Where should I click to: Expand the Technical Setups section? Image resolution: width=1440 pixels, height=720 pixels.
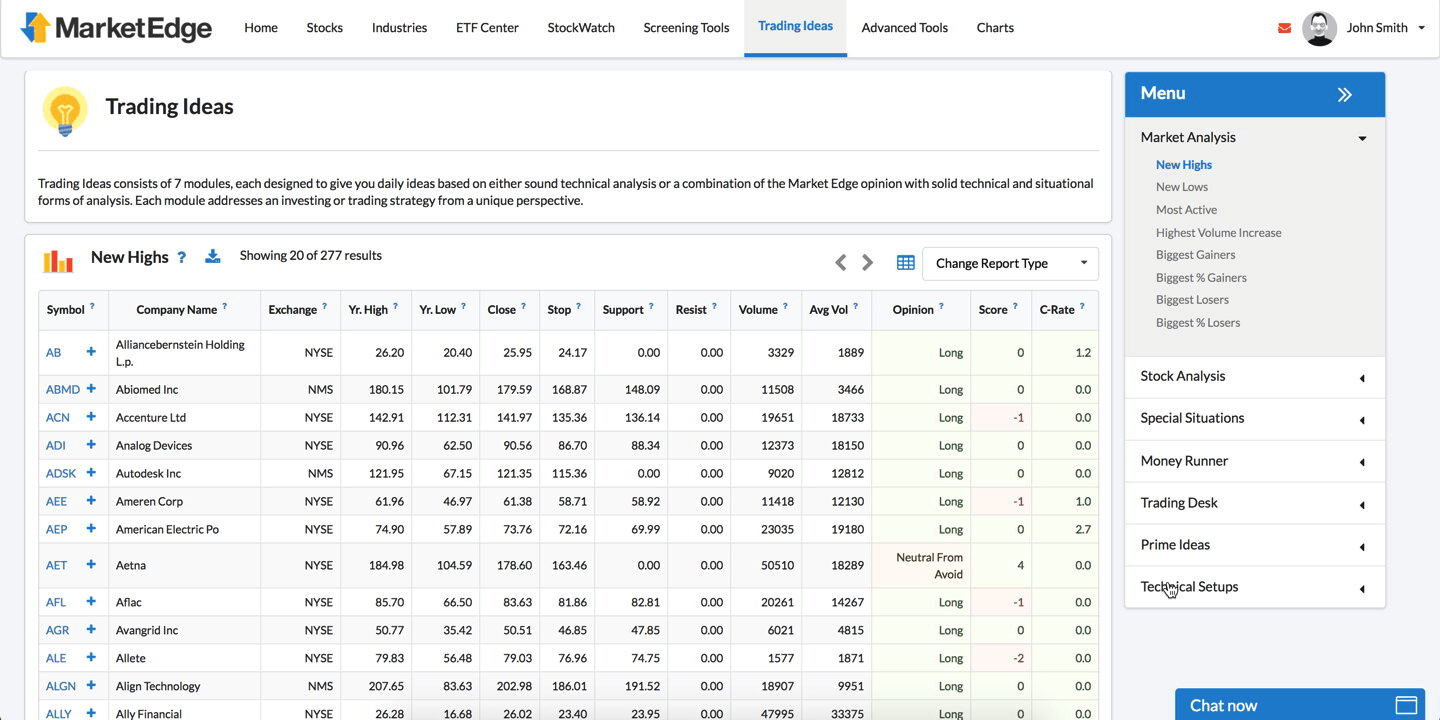[x=1362, y=589]
